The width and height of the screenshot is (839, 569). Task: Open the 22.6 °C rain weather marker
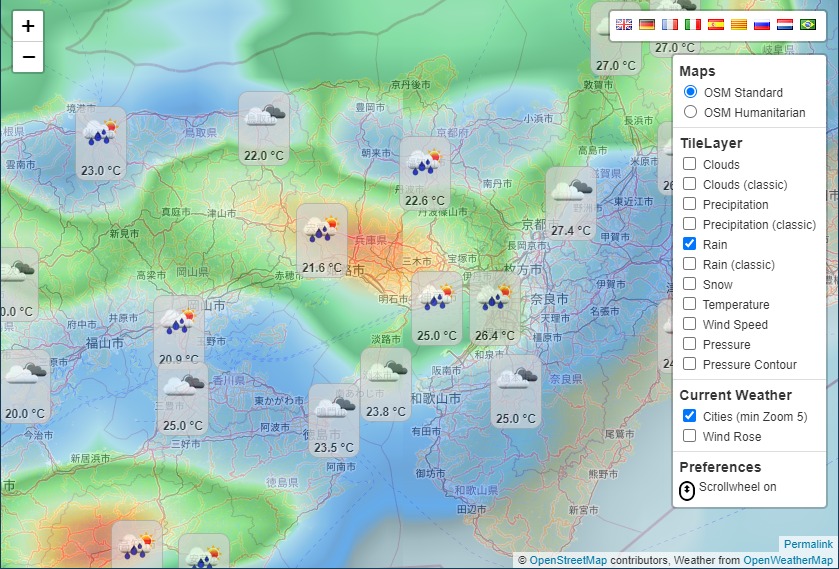point(425,173)
